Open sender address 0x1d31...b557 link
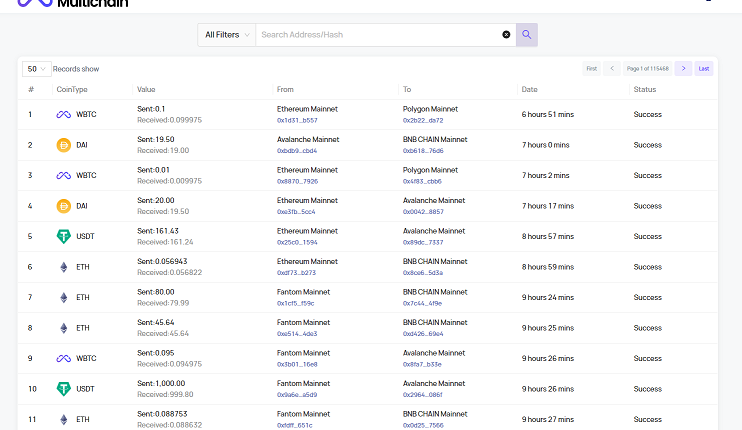Image resolution: width=742 pixels, height=430 pixels. point(297,120)
